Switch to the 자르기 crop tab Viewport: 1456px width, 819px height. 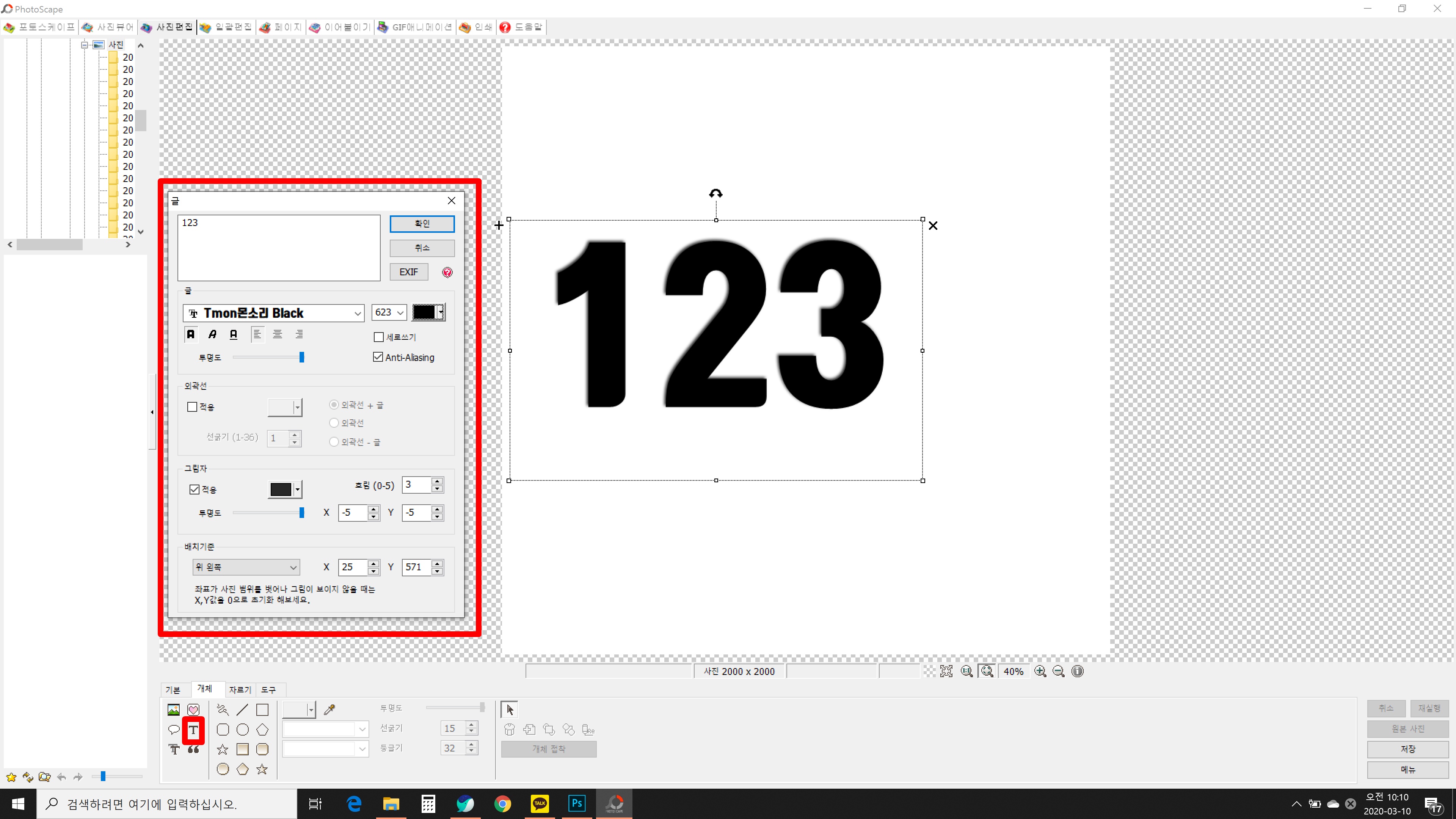pyautogui.click(x=240, y=690)
